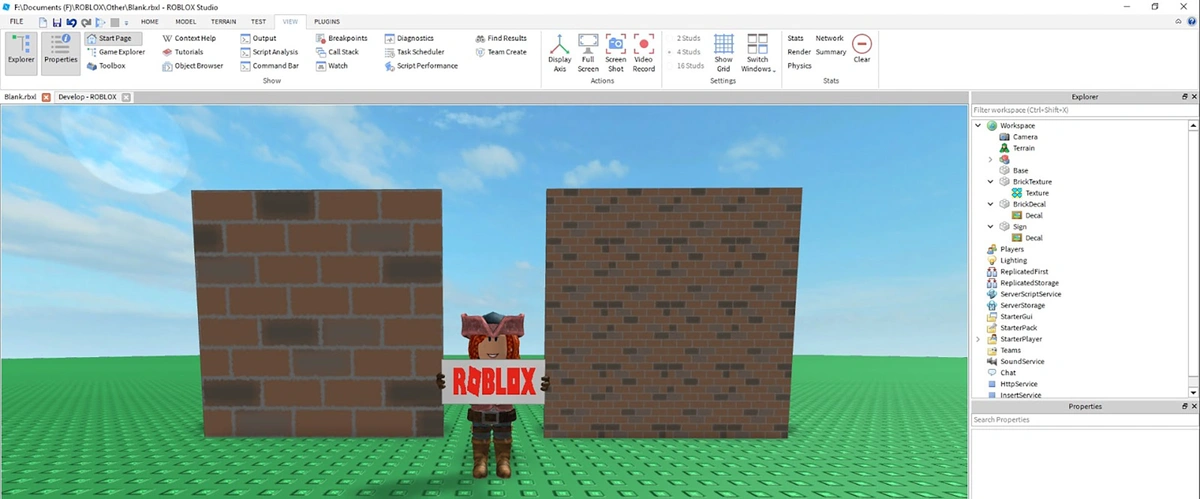Select the Explorer scrollbar down arrow

coord(1193,395)
